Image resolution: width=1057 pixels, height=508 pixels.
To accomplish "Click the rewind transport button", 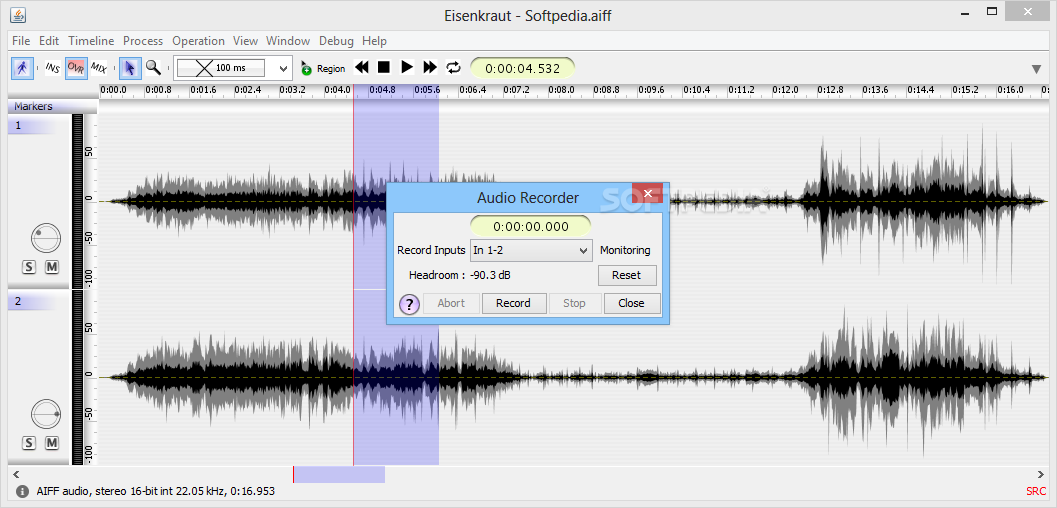I will pos(362,67).
